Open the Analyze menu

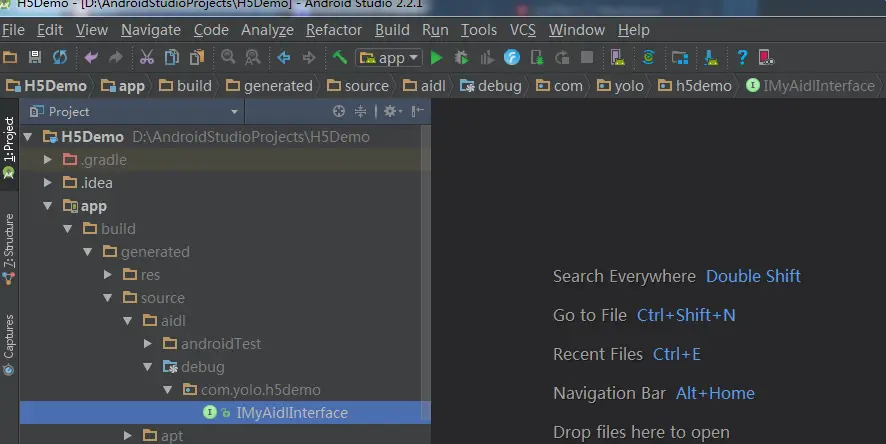267,30
